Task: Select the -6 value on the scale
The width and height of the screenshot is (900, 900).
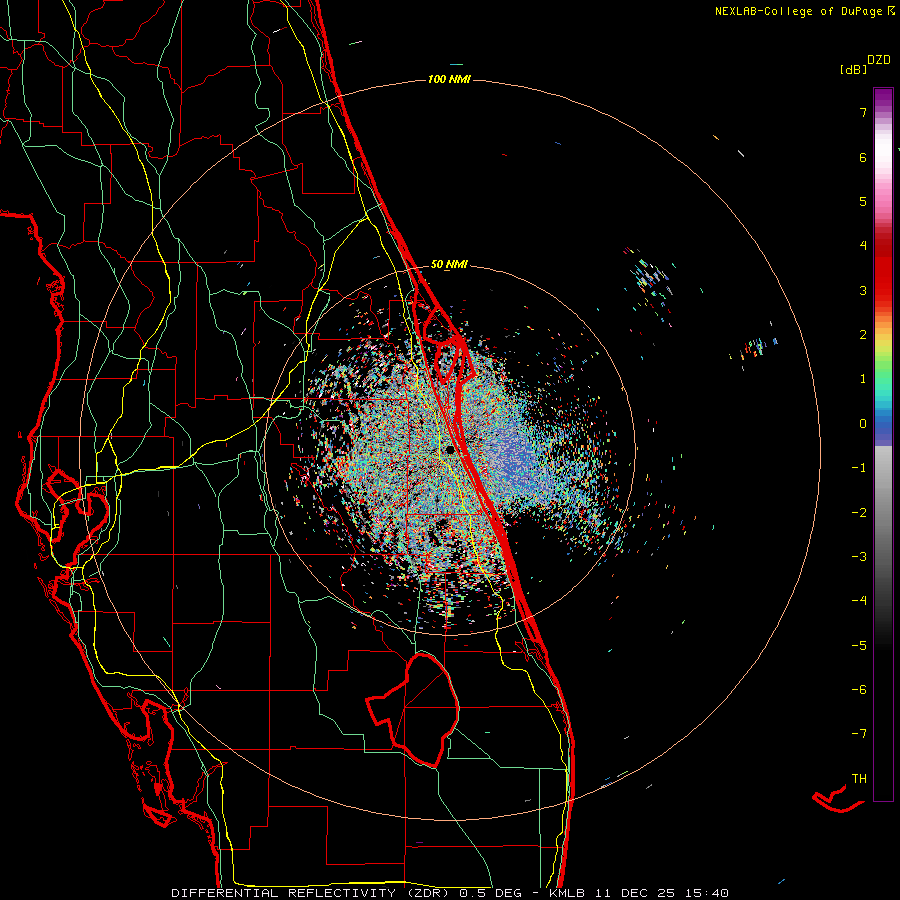Action: click(x=859, y=690)
